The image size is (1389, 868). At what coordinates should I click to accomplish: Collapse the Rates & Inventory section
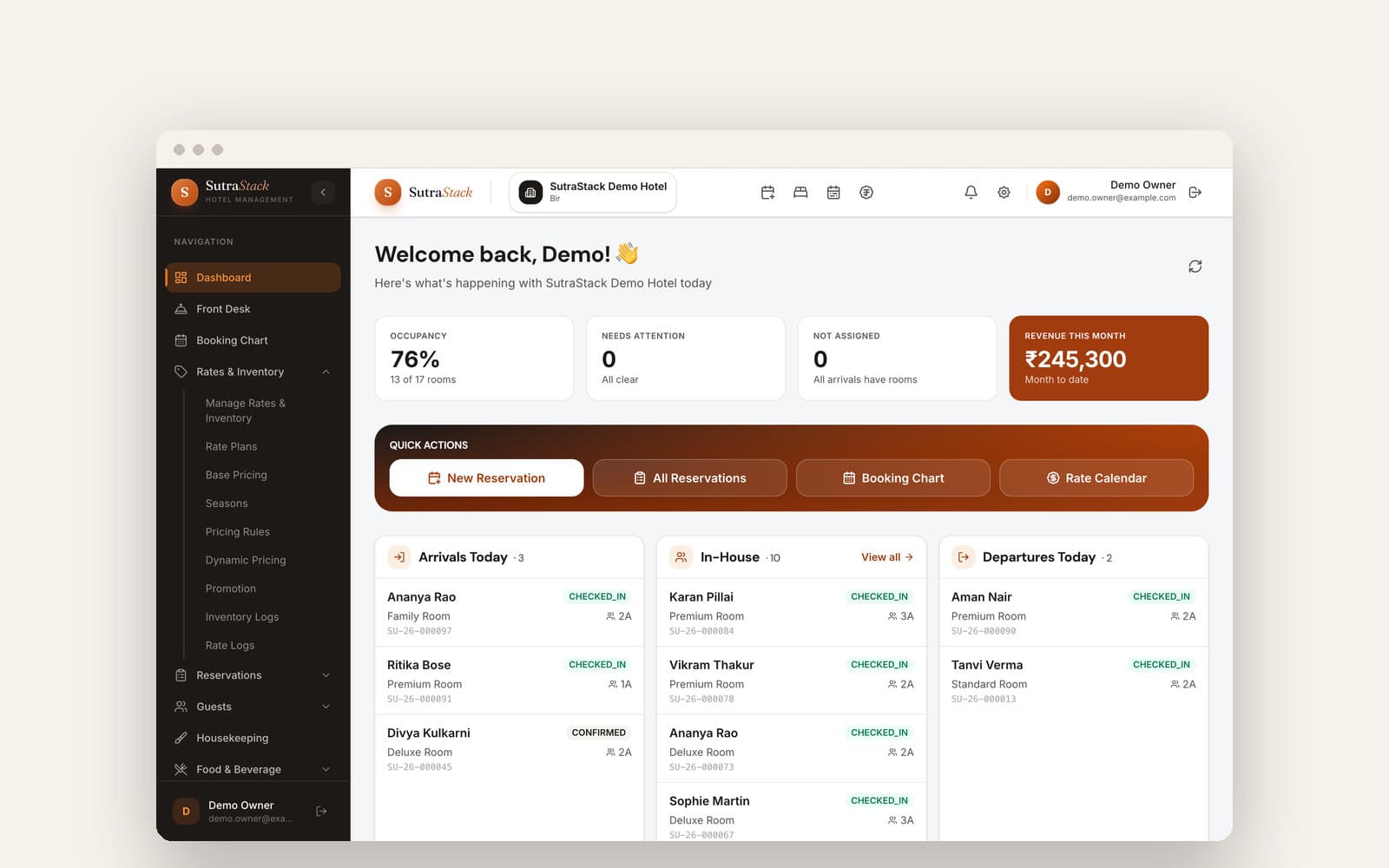click(x=253, y=372)
